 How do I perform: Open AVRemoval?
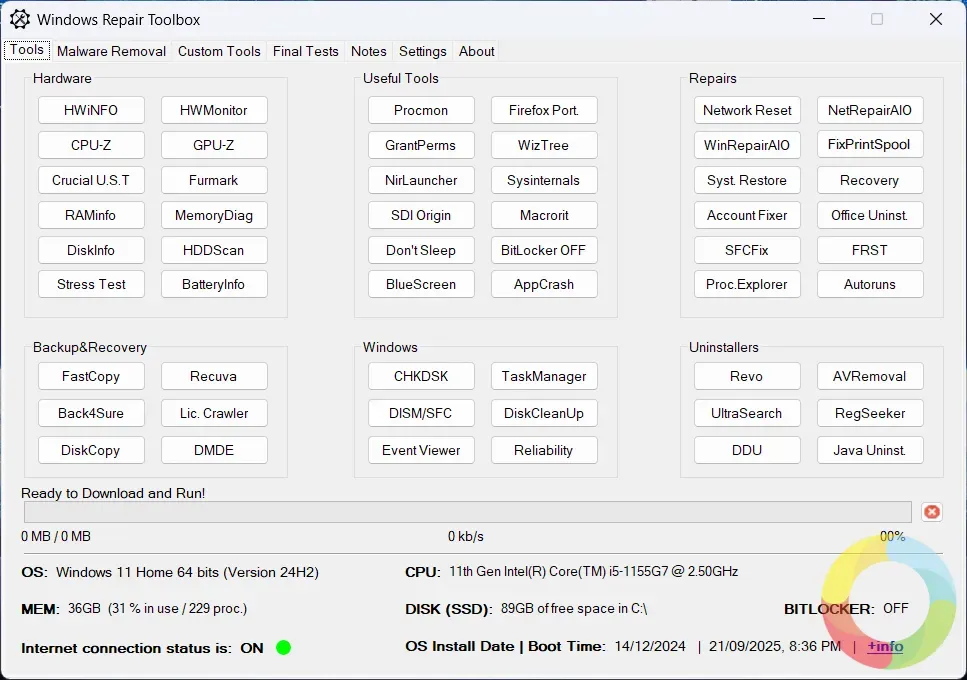(x=870, y=376)
